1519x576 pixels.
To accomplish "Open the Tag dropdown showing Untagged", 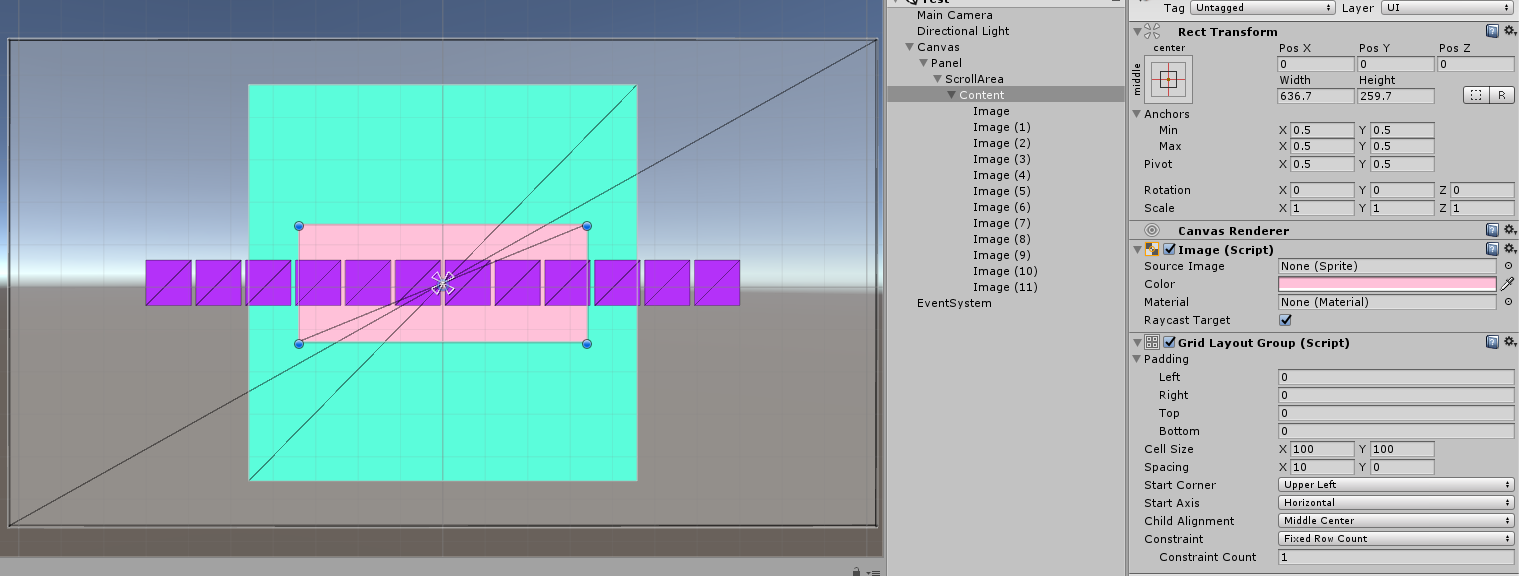I will 1264,7.
